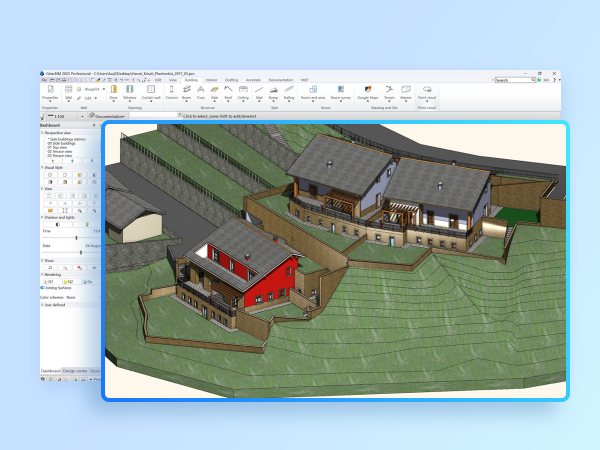Click the View button at bottom-left status bar
The width and height of the screenshot is (600, 450).
[96, 379]
